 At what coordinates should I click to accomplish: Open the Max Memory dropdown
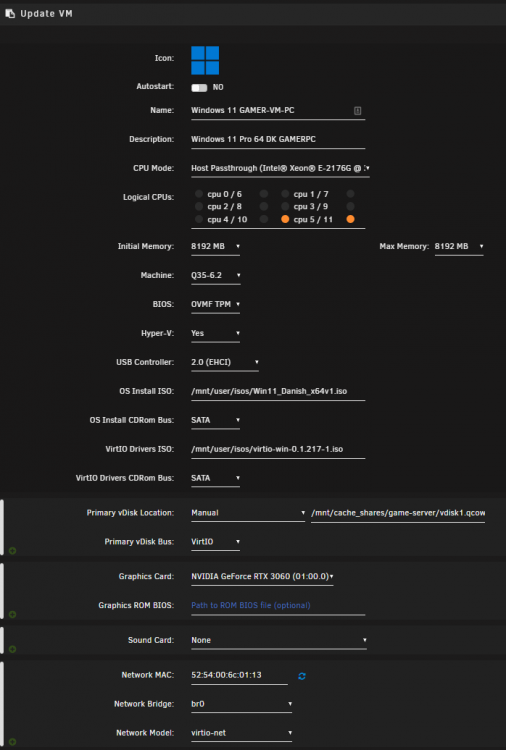[x=459, y=247]
